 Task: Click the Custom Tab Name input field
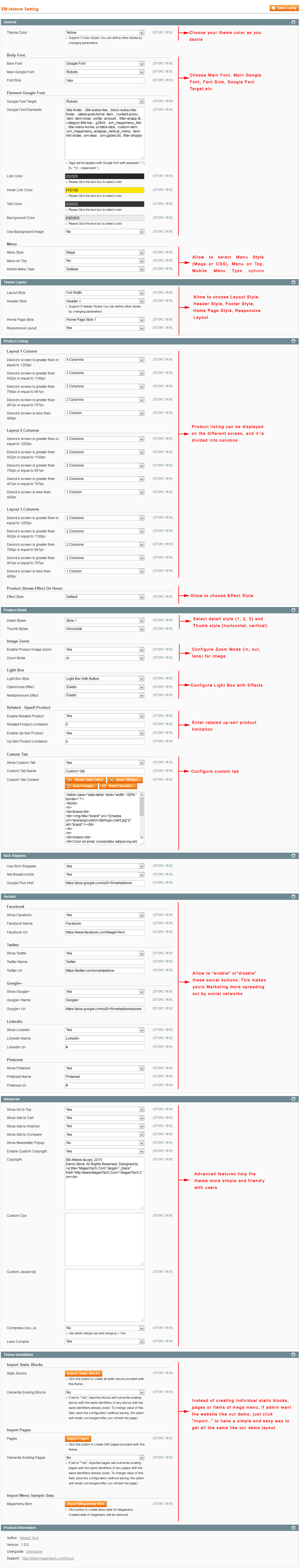click(x=105, y=771)
